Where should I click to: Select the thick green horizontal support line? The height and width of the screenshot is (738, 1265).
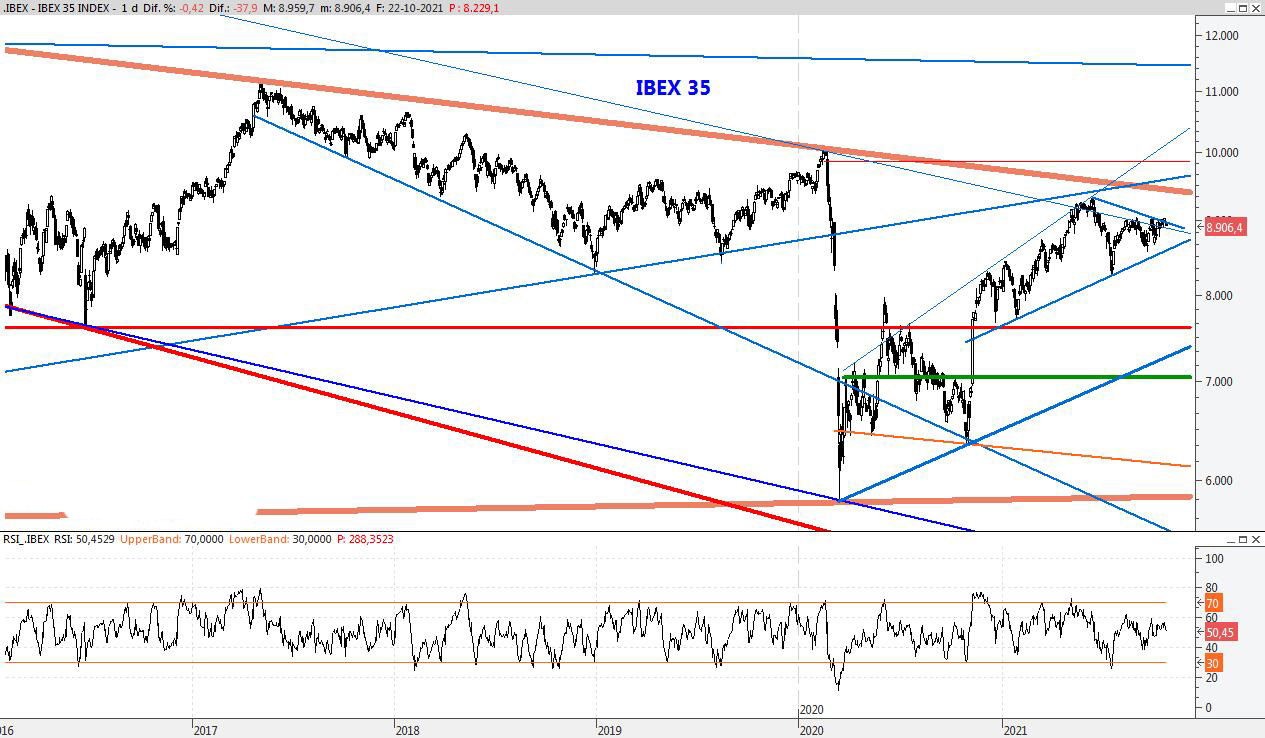[x=1000, y=377]
